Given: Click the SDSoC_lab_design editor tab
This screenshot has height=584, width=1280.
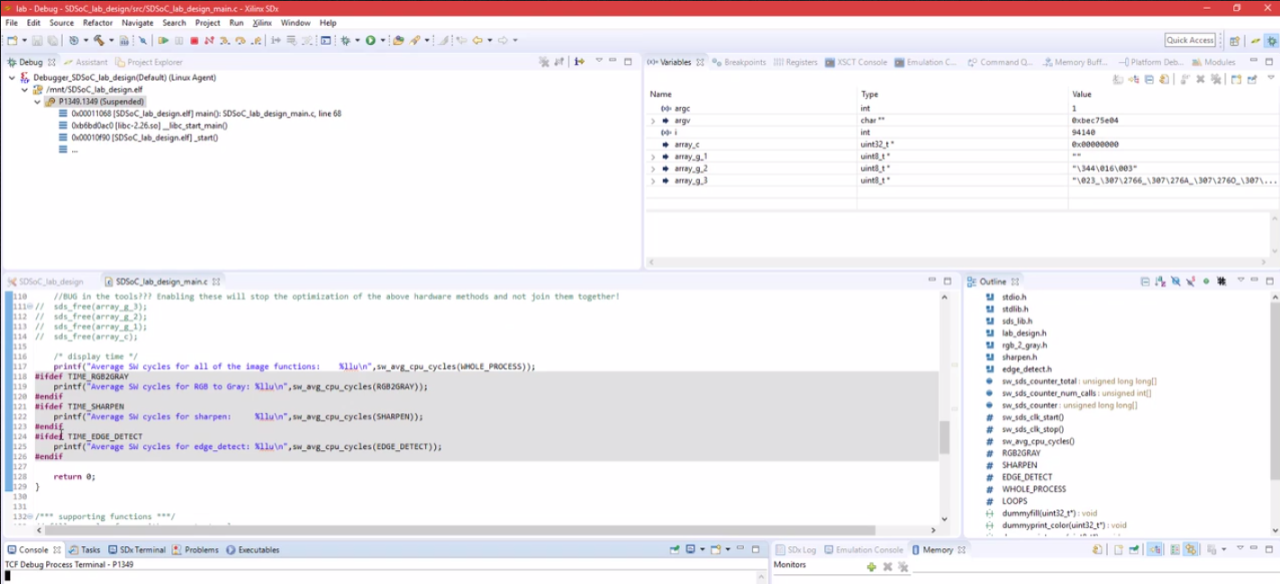Looking at the screenshot, I should coord(47,282).
